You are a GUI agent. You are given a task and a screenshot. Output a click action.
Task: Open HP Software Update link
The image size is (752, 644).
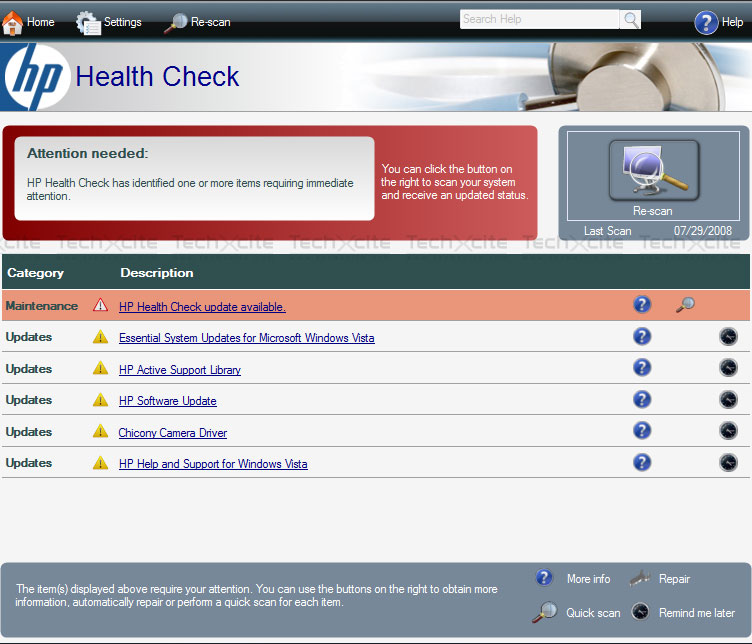pos(167,401)
